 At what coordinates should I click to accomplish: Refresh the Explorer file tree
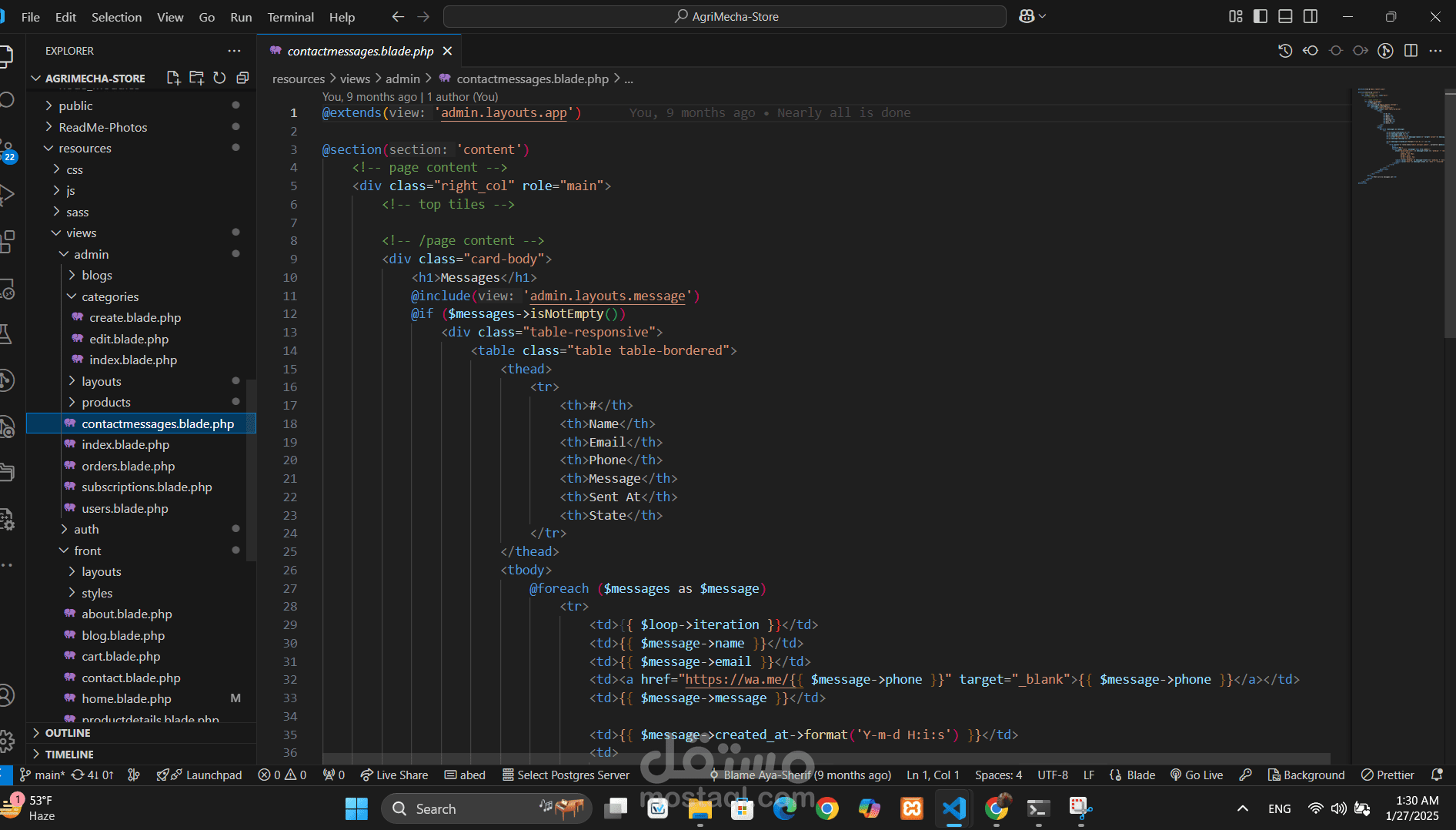(x=219, y=78)
